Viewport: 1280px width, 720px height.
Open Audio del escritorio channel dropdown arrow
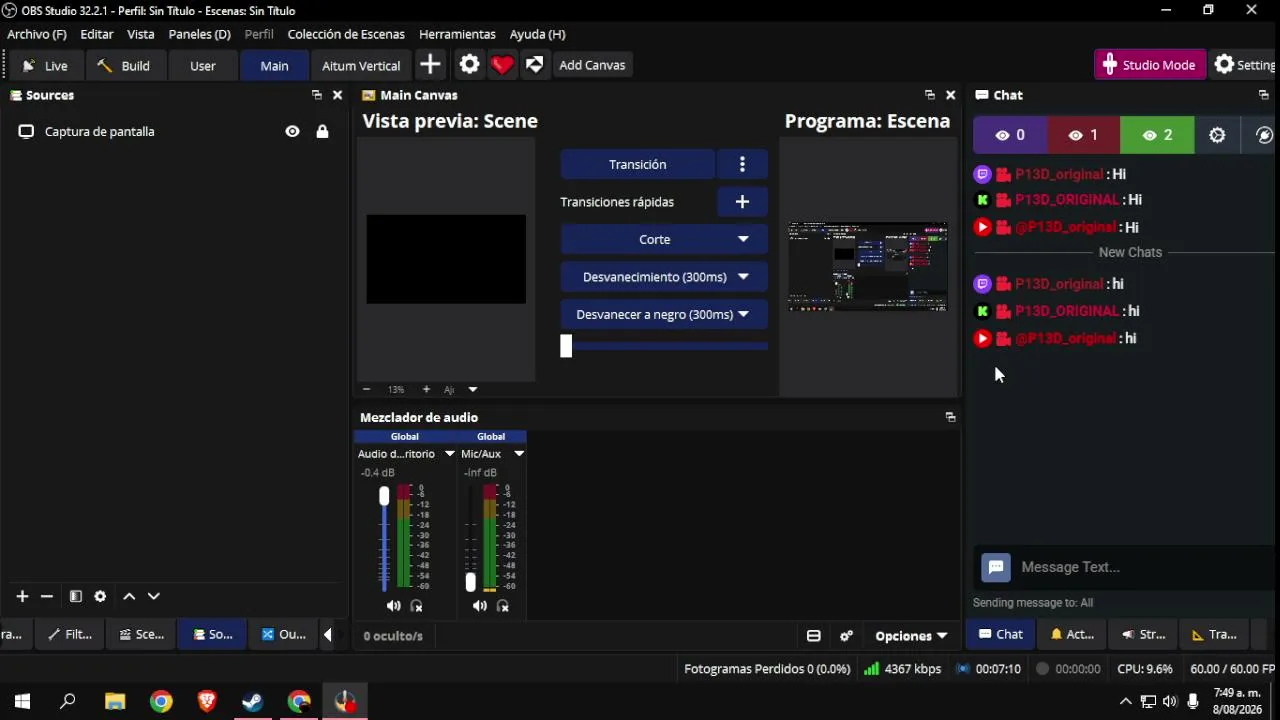(449, 454)
